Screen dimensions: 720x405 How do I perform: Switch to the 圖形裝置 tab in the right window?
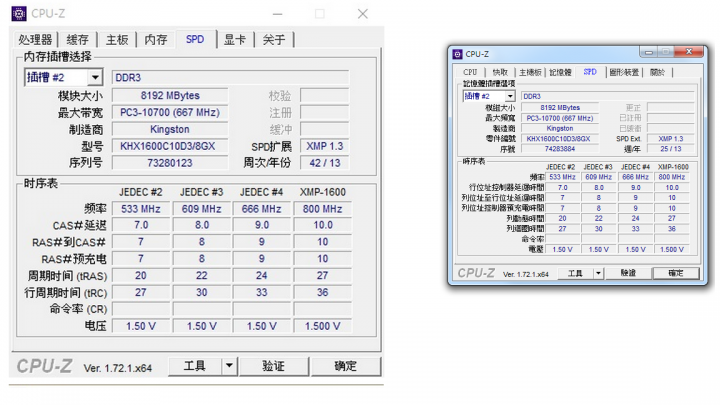624,72
